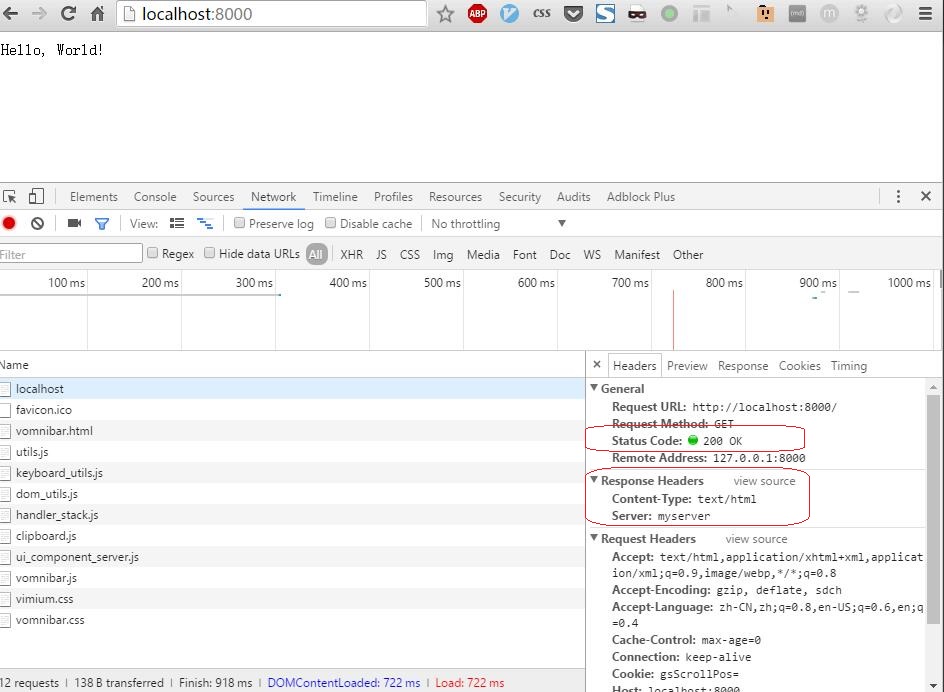Viewport: 944px width, 692px height.
Task: Toggle the capture screenshots camera icon
Action: point(74,224)
